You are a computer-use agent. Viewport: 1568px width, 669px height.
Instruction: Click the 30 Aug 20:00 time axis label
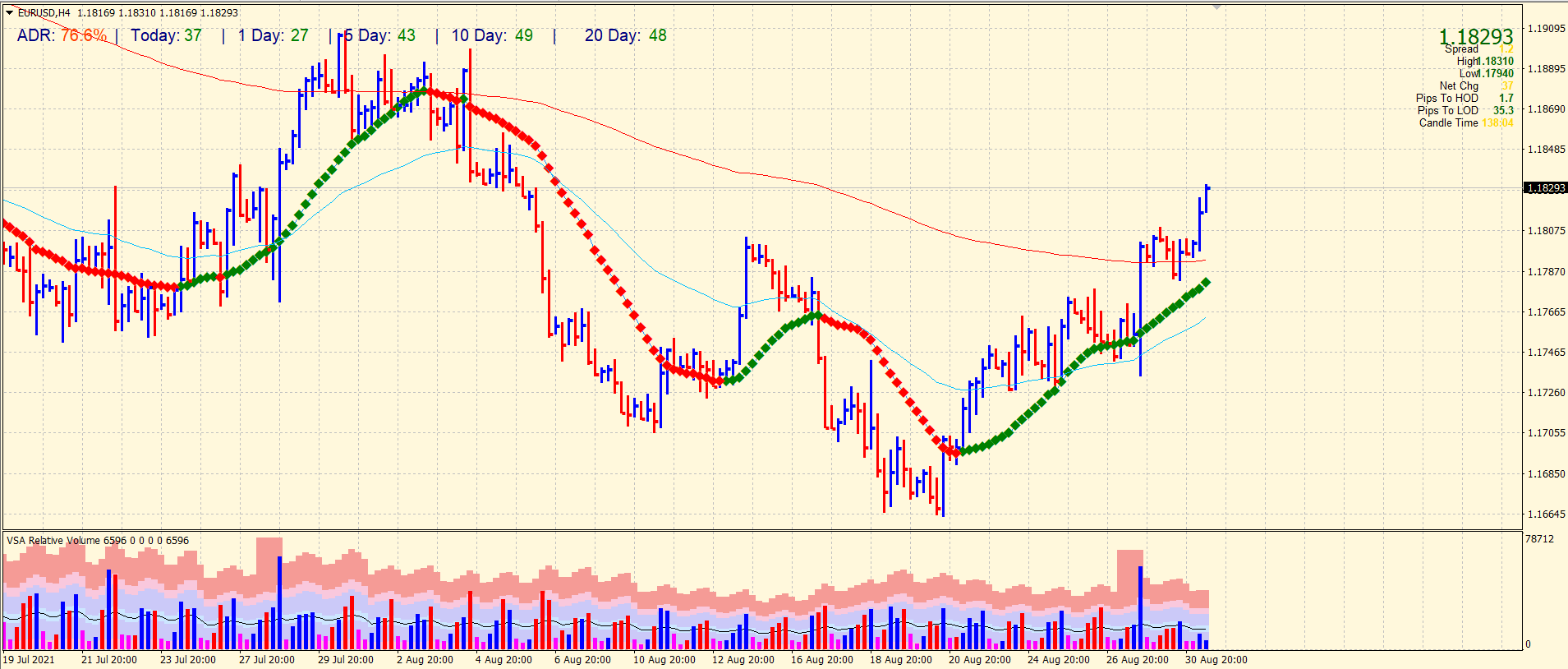(x=1216, y=659)
